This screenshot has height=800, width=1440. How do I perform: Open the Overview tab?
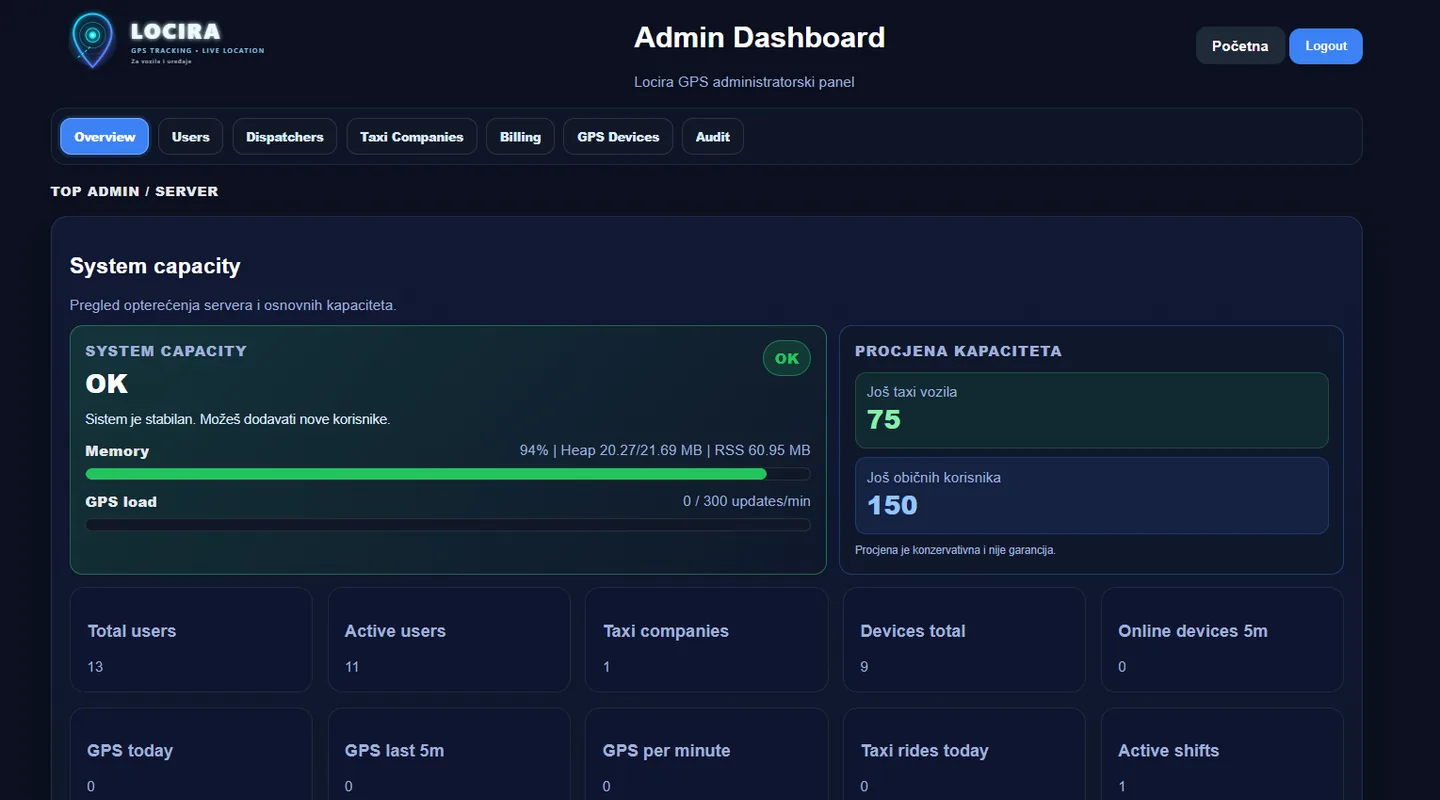tap(105, 137)
